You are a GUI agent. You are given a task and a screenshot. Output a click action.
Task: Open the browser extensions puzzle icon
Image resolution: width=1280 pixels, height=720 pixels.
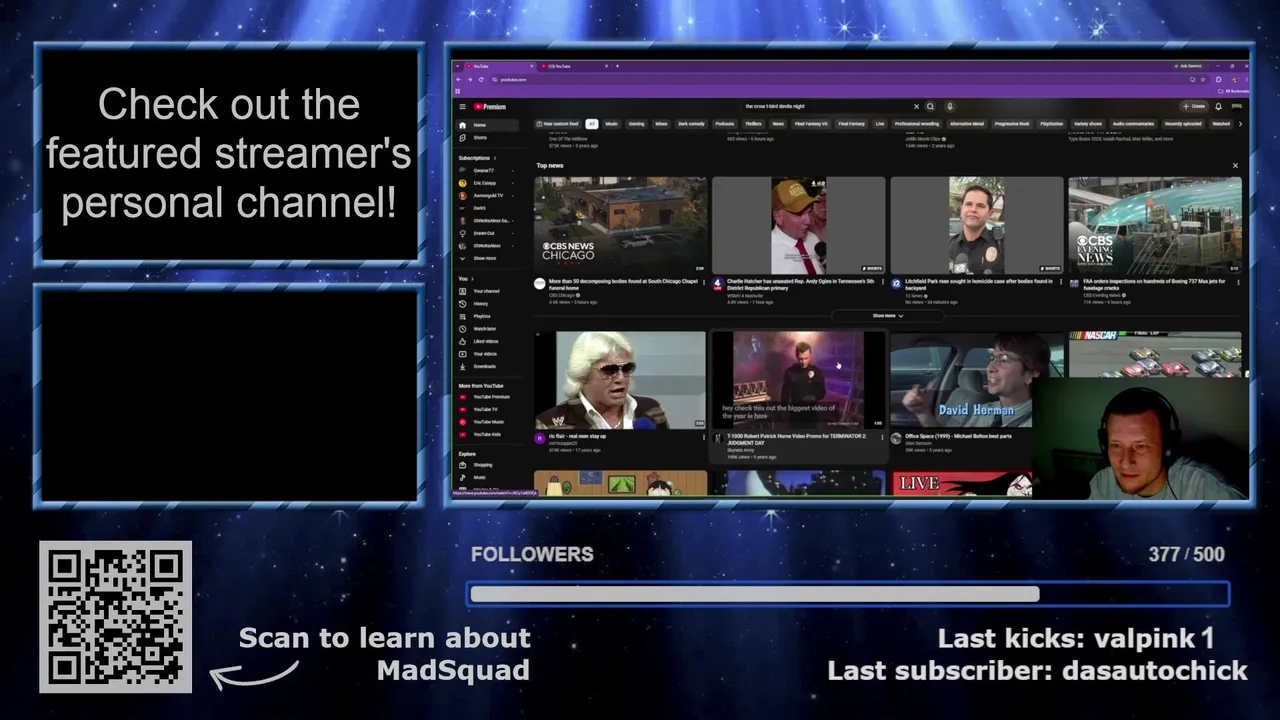[1218, 79]
